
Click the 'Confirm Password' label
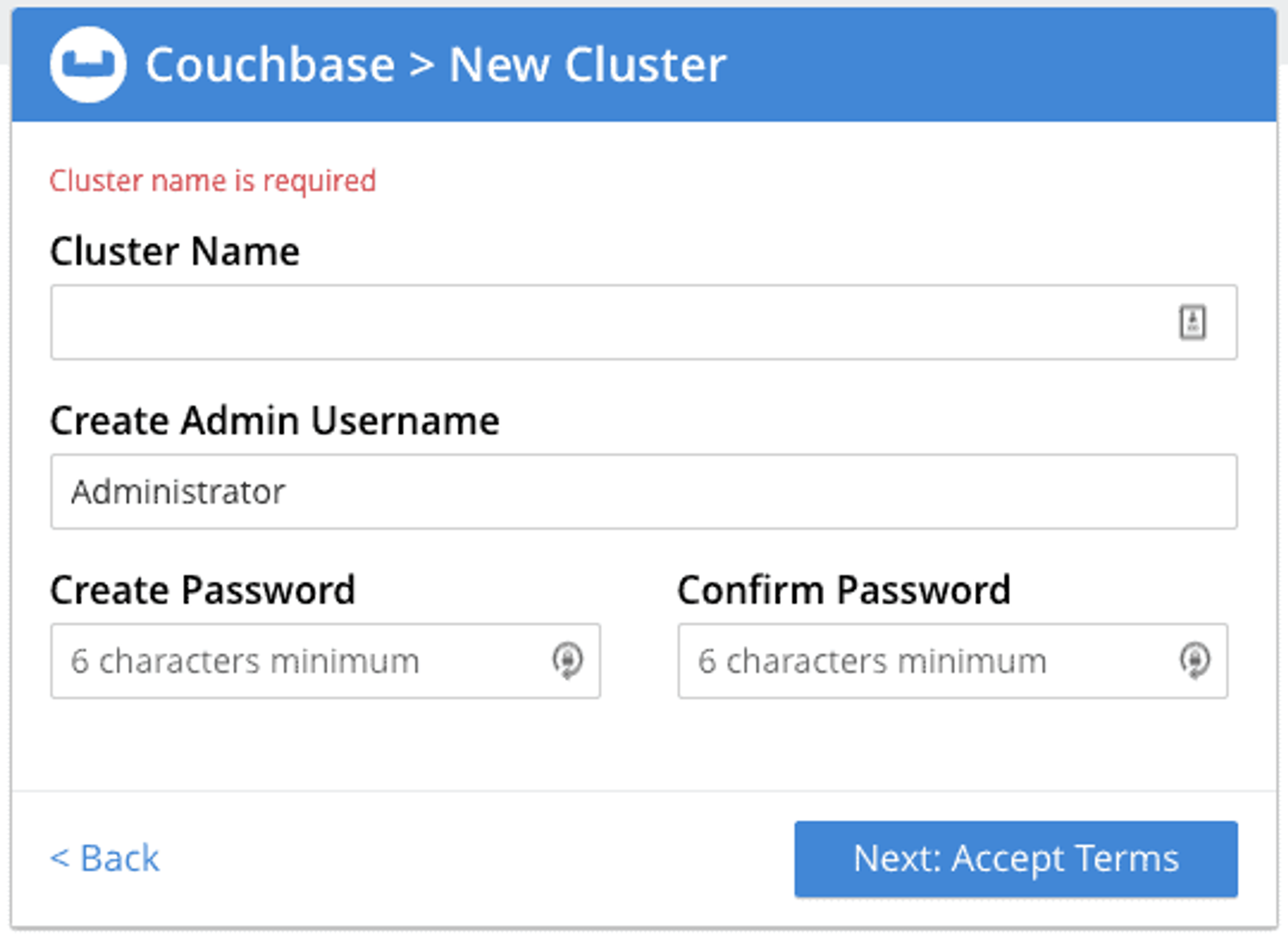844,590
